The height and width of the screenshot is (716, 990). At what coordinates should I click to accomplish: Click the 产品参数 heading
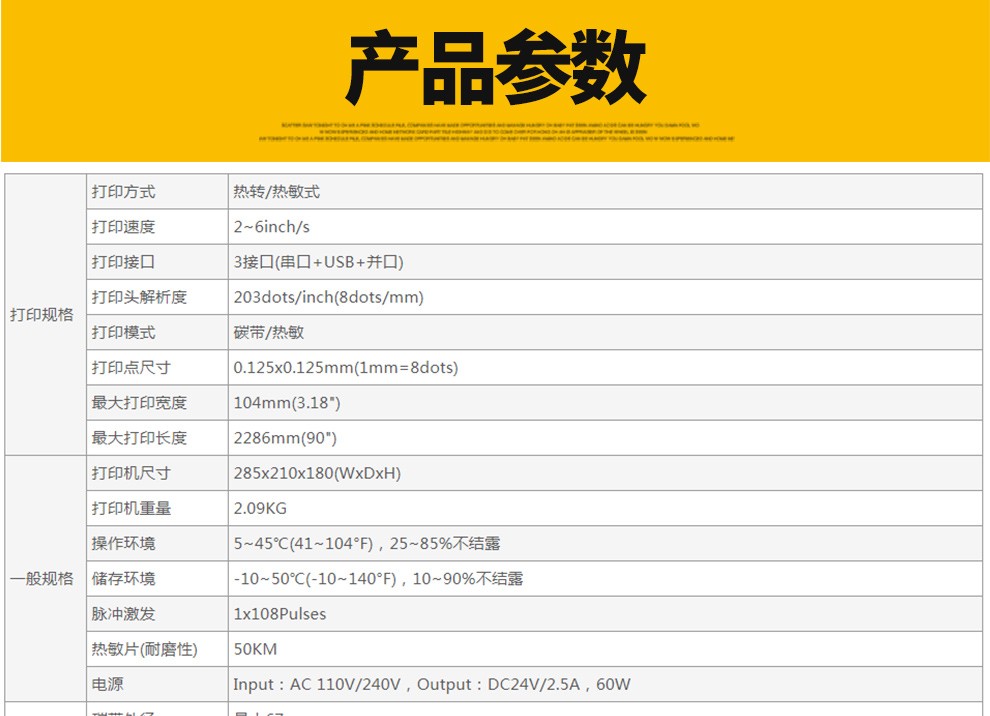pyautogui.click(x=496, y=67)
